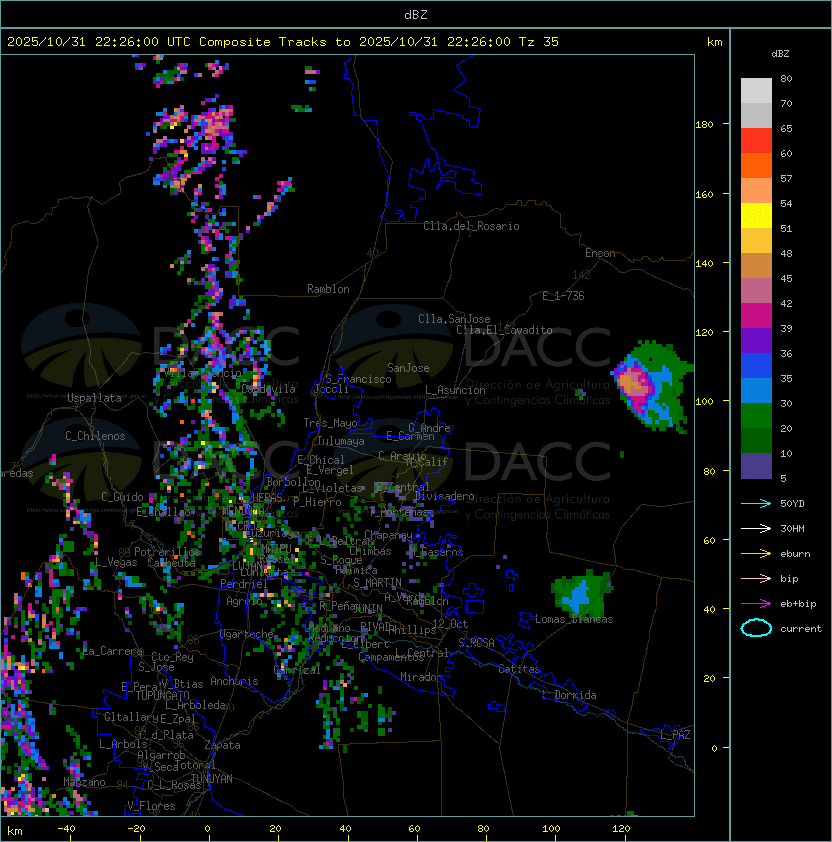Pick the red swatch in dBZ scale
This screenshot has height=842, width=832.
click(x=756, y=141)
